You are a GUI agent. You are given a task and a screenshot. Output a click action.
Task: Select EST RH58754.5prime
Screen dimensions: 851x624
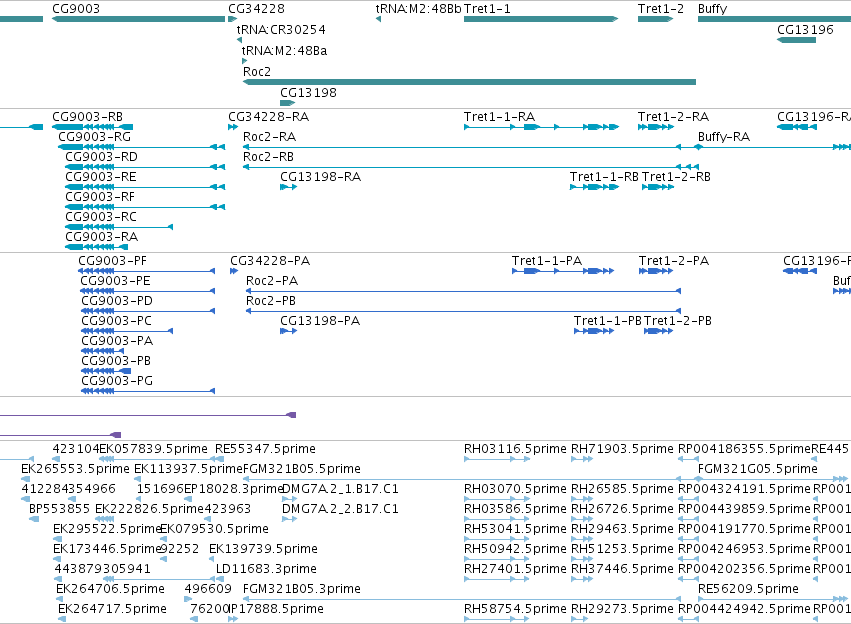click(x=515, y=609)
